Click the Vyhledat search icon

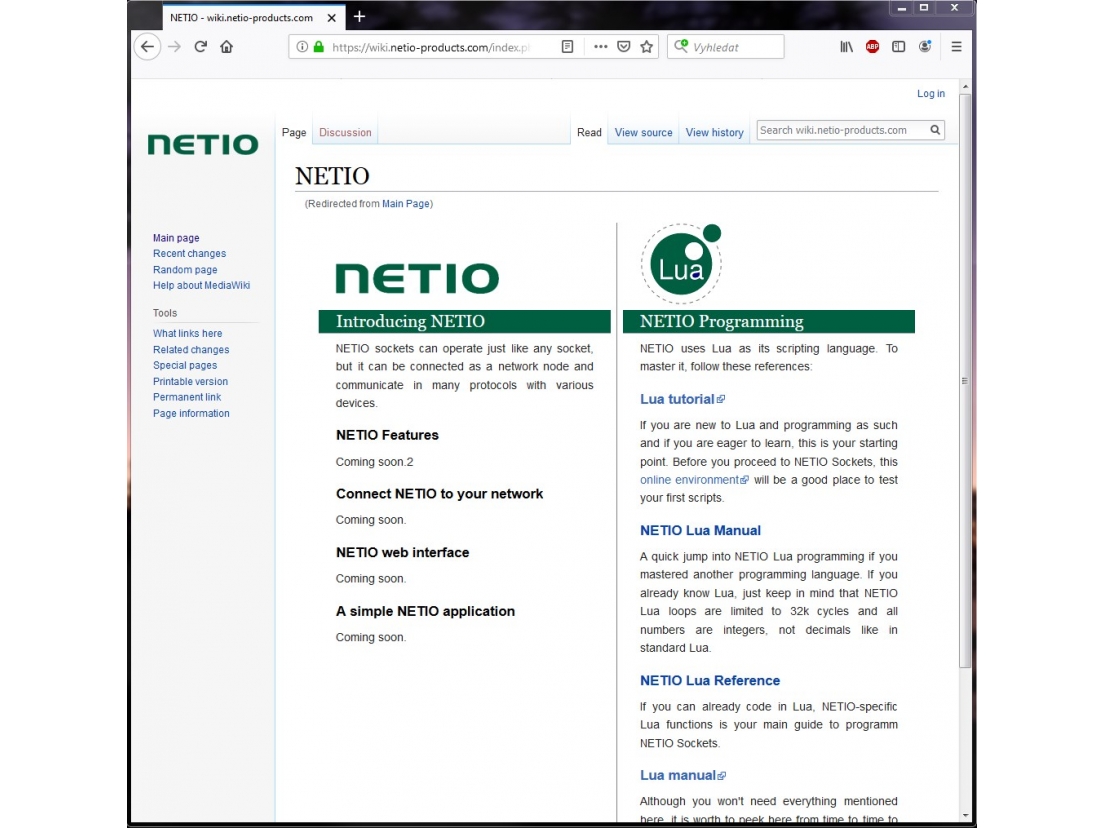tap(681, 46)
